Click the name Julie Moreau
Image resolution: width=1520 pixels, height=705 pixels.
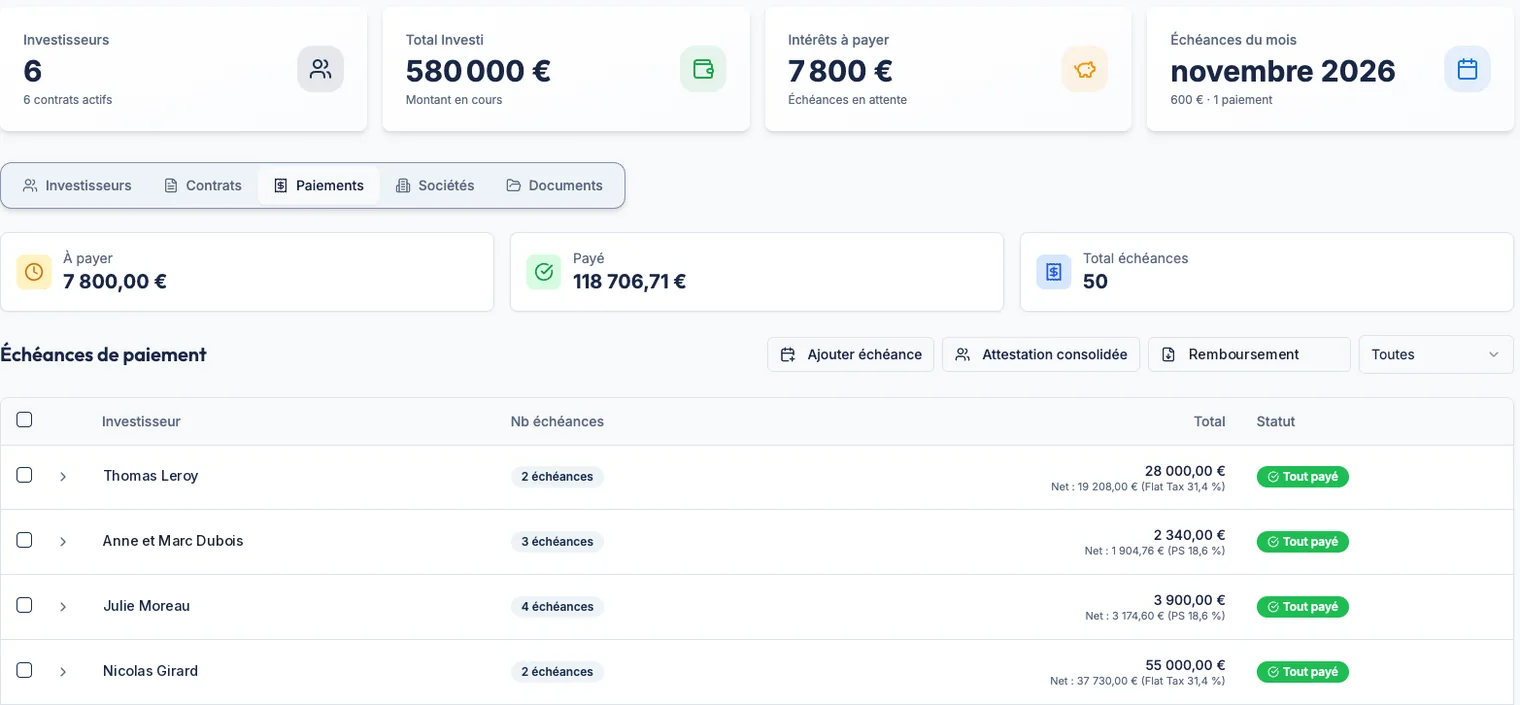point(146,605)
